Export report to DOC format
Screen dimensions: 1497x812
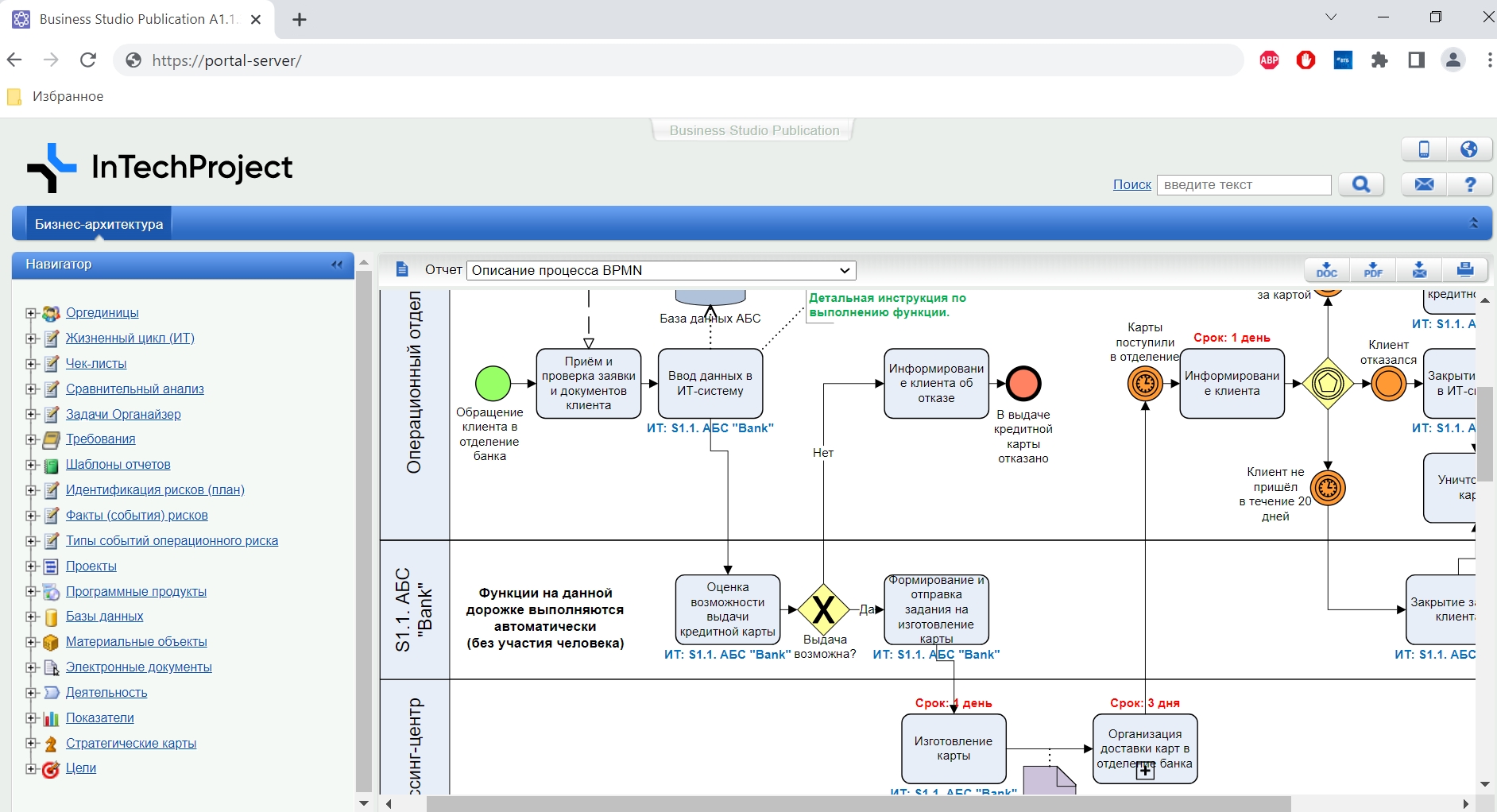tap(1326, 270)
